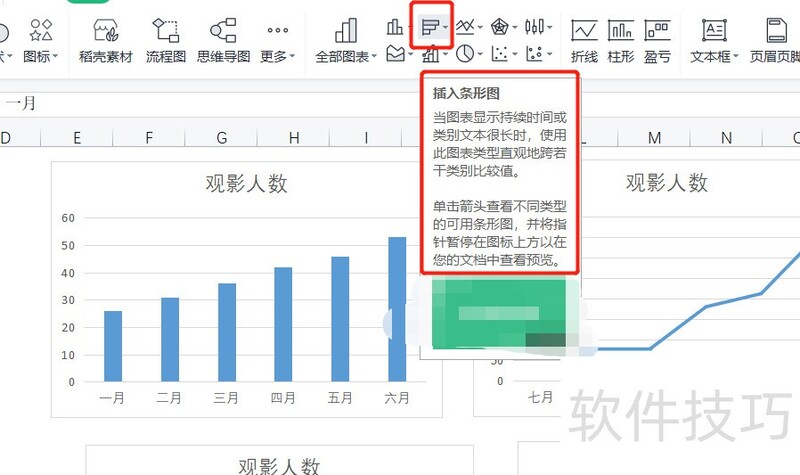Select column G header

(221, 138)
